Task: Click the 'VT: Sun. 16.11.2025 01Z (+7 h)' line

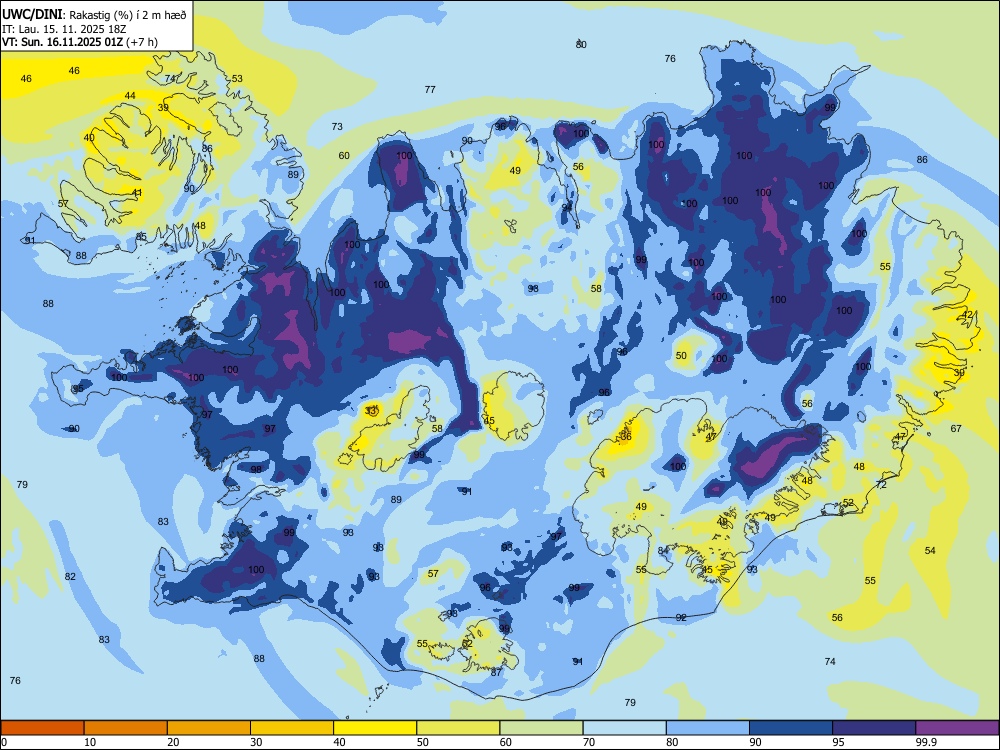Action: pyautogui.click(x=80, y=42)
